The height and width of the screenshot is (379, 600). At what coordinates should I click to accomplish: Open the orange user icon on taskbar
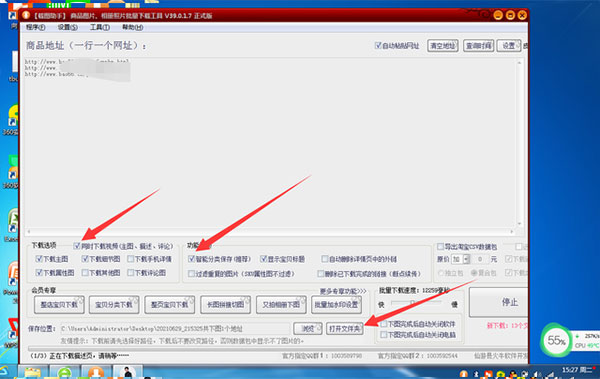[96, 372]
